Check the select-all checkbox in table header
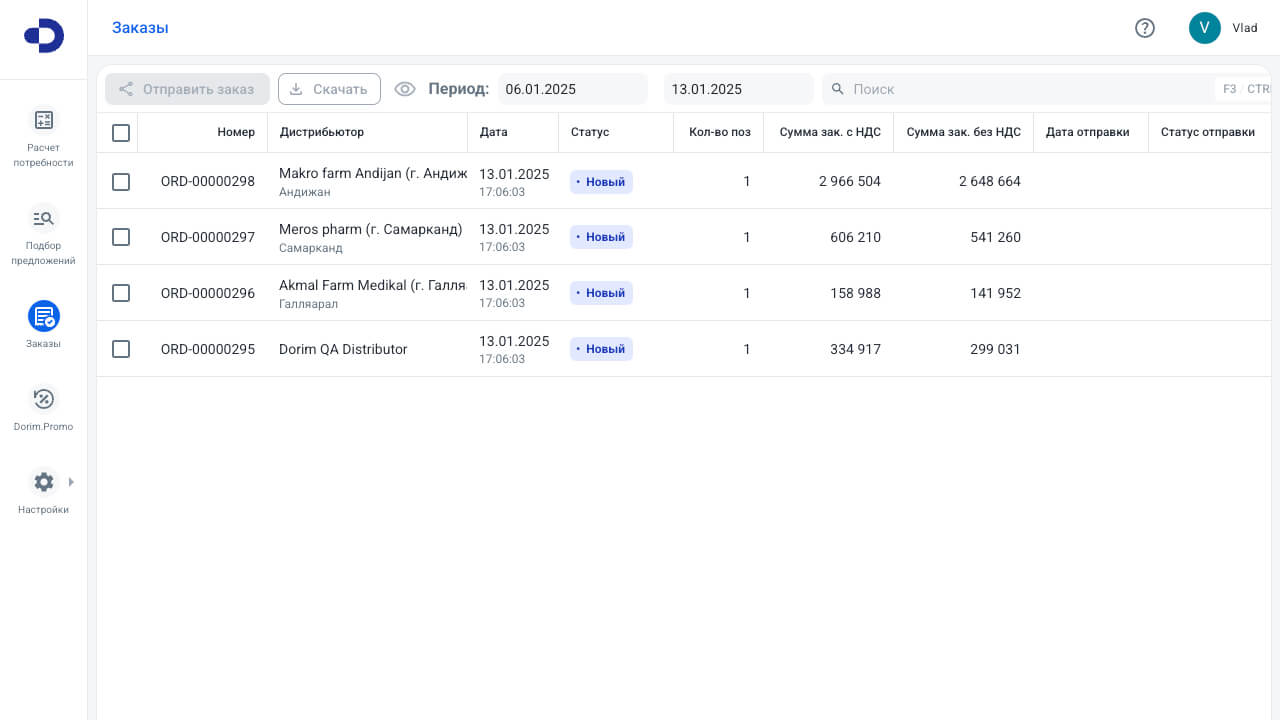Image resolution: width=1280 pixels, height=720 pixels. pyautogui.click(x=121, y=132)
